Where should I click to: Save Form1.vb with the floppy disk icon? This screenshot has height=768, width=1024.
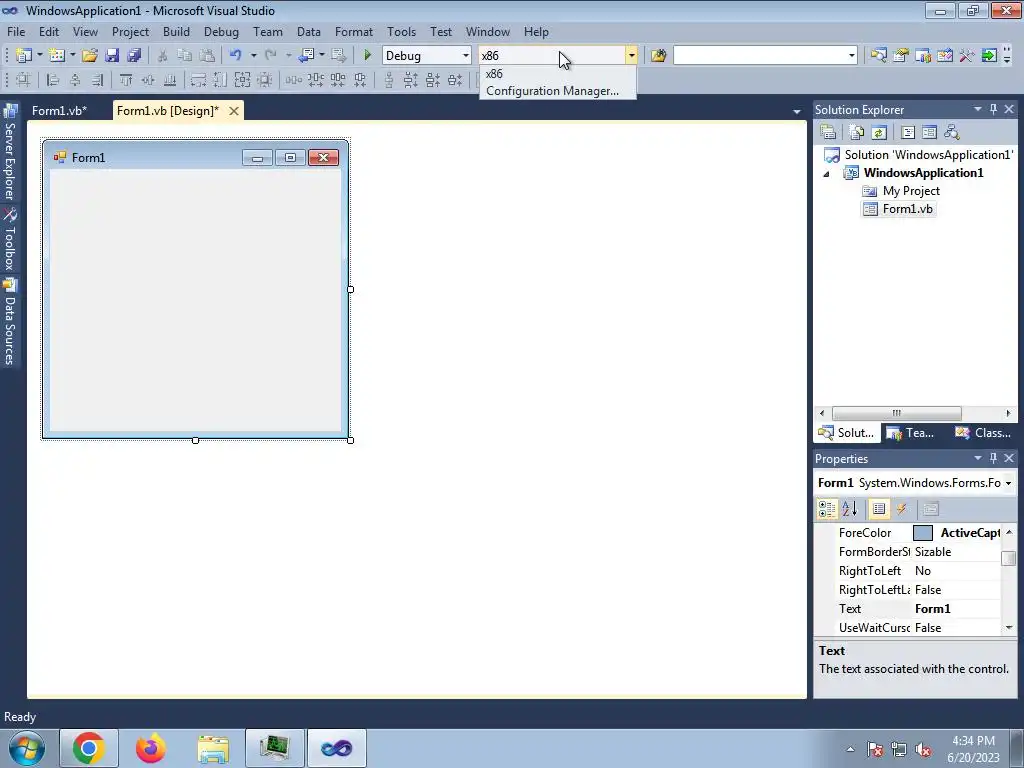(x=112, y=56)
